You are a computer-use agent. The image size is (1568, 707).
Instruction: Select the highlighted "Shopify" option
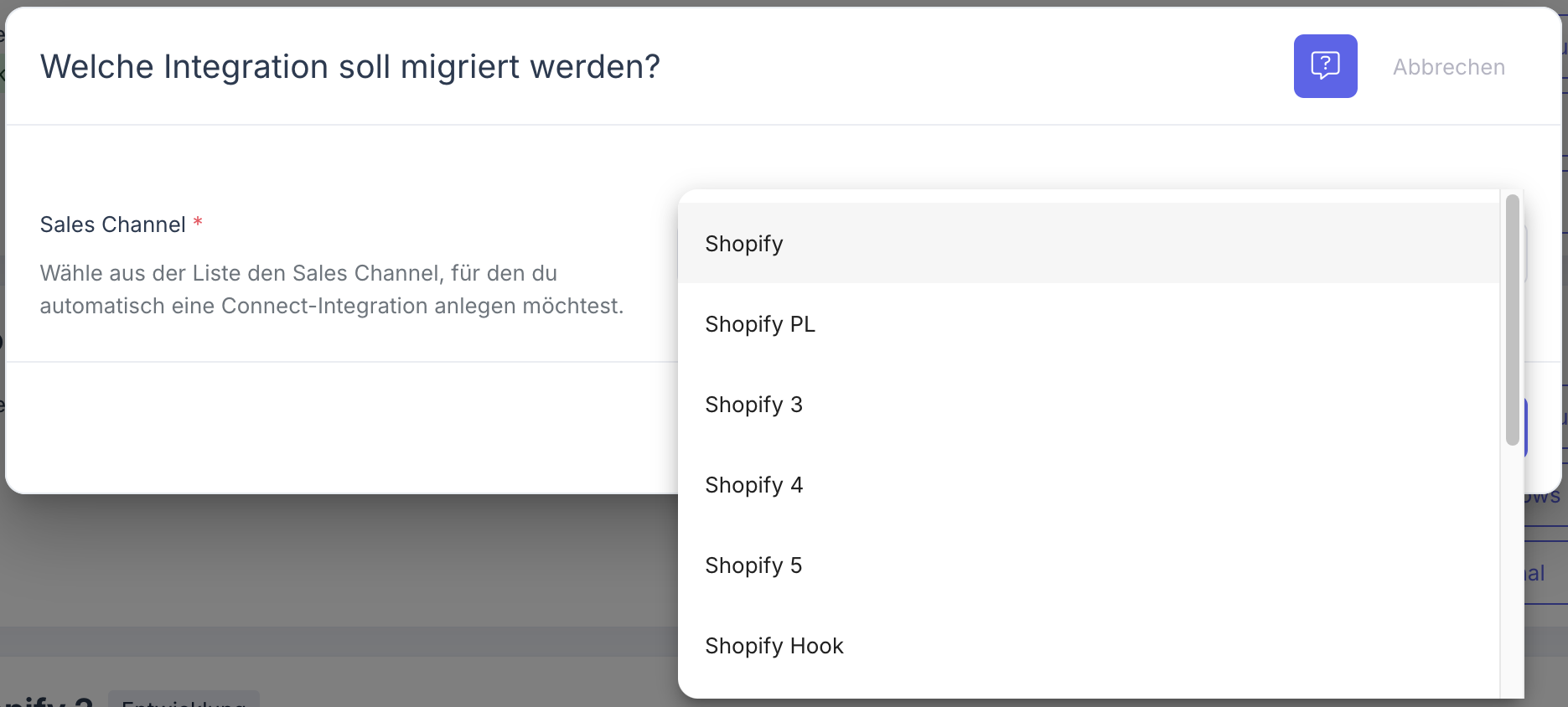click(x=744, y=244)
